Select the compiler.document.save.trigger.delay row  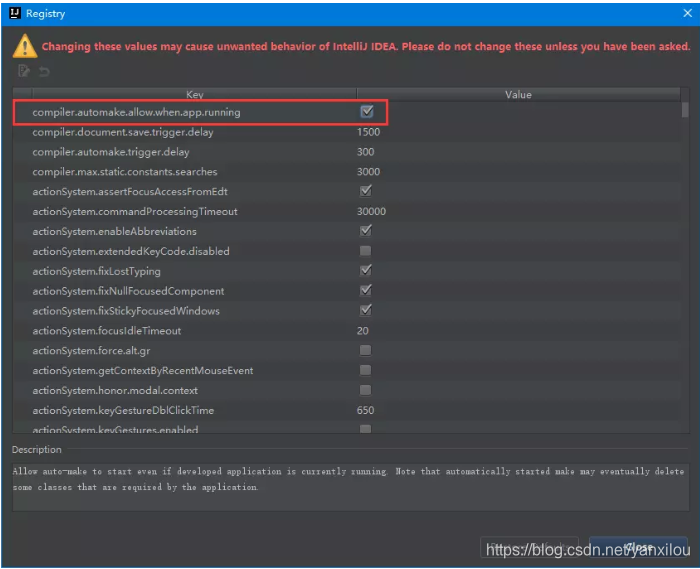tap(347, 132)
